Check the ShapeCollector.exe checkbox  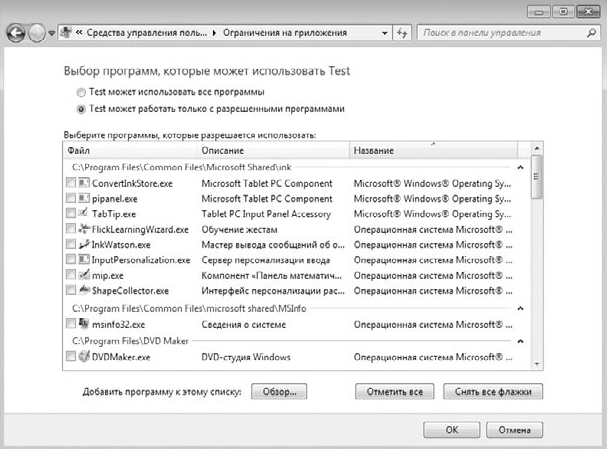point(71,290)
